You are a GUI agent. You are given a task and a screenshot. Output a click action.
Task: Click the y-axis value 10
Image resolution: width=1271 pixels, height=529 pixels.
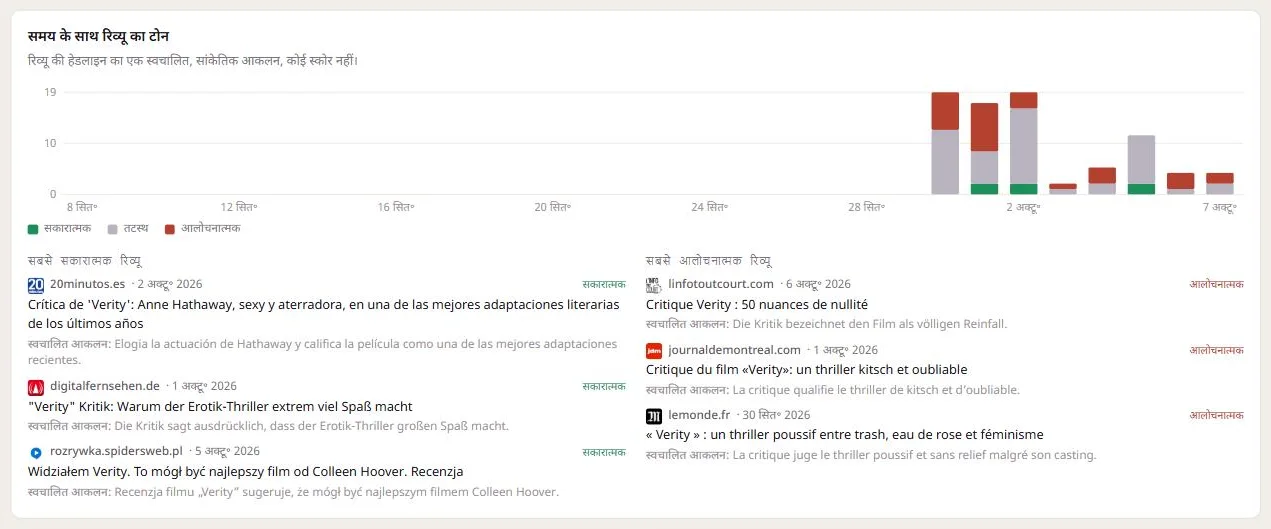click(49, 143)
